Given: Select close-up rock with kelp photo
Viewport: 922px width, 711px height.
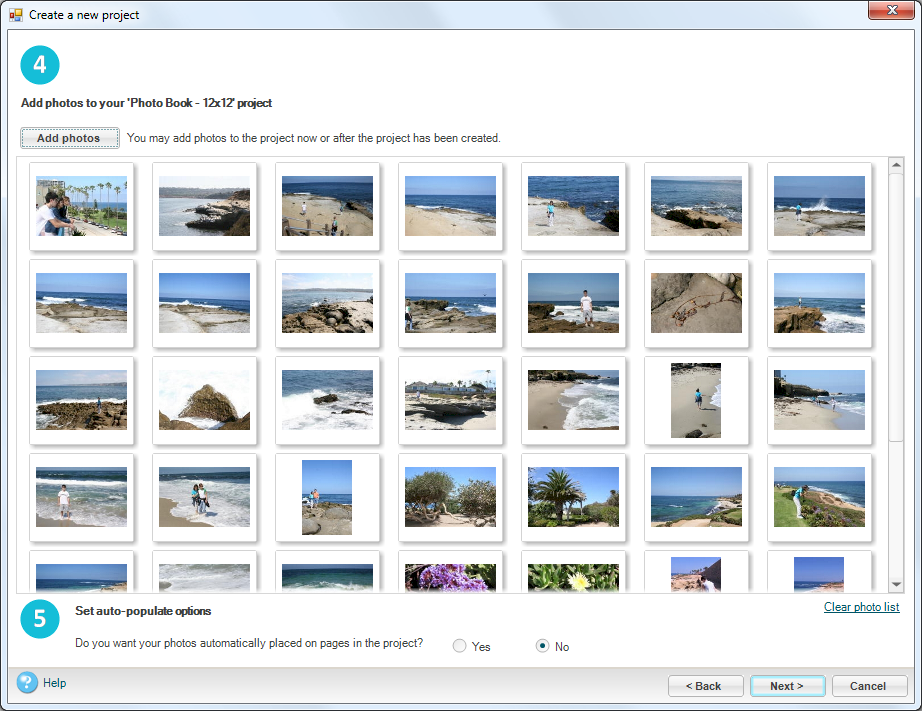Looking at the screenshot, I should coord(696,303).
